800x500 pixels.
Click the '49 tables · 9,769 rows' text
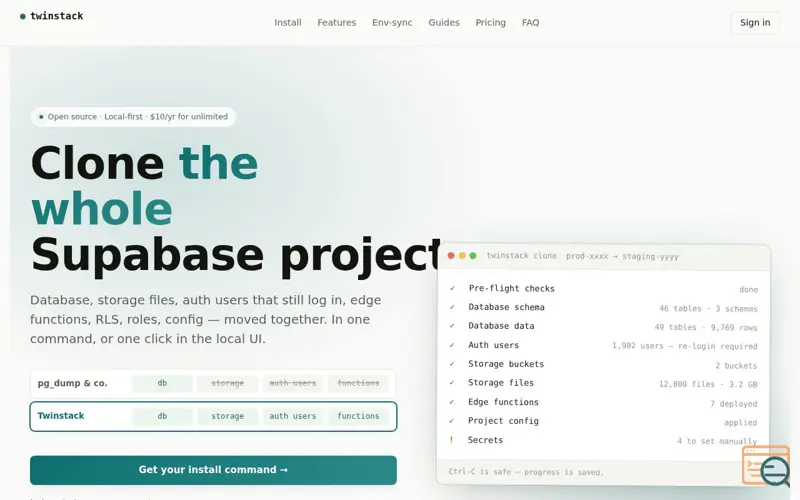pos(706,328)
